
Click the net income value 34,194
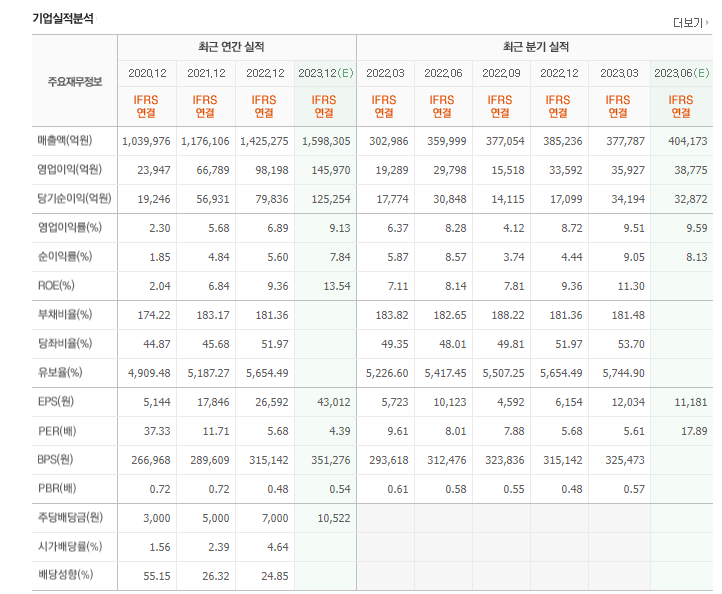(x=628, y=199)
